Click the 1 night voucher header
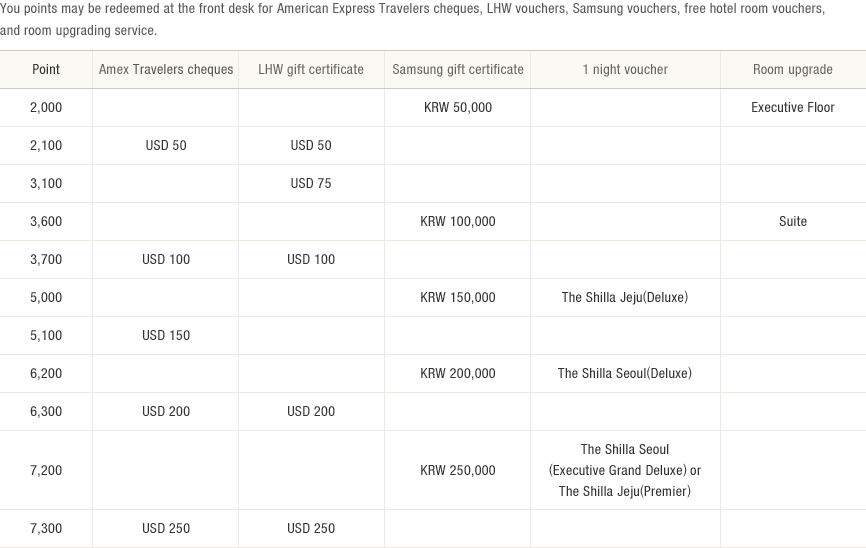This screenshot has height=548, width=866. [x=625, y=70]
